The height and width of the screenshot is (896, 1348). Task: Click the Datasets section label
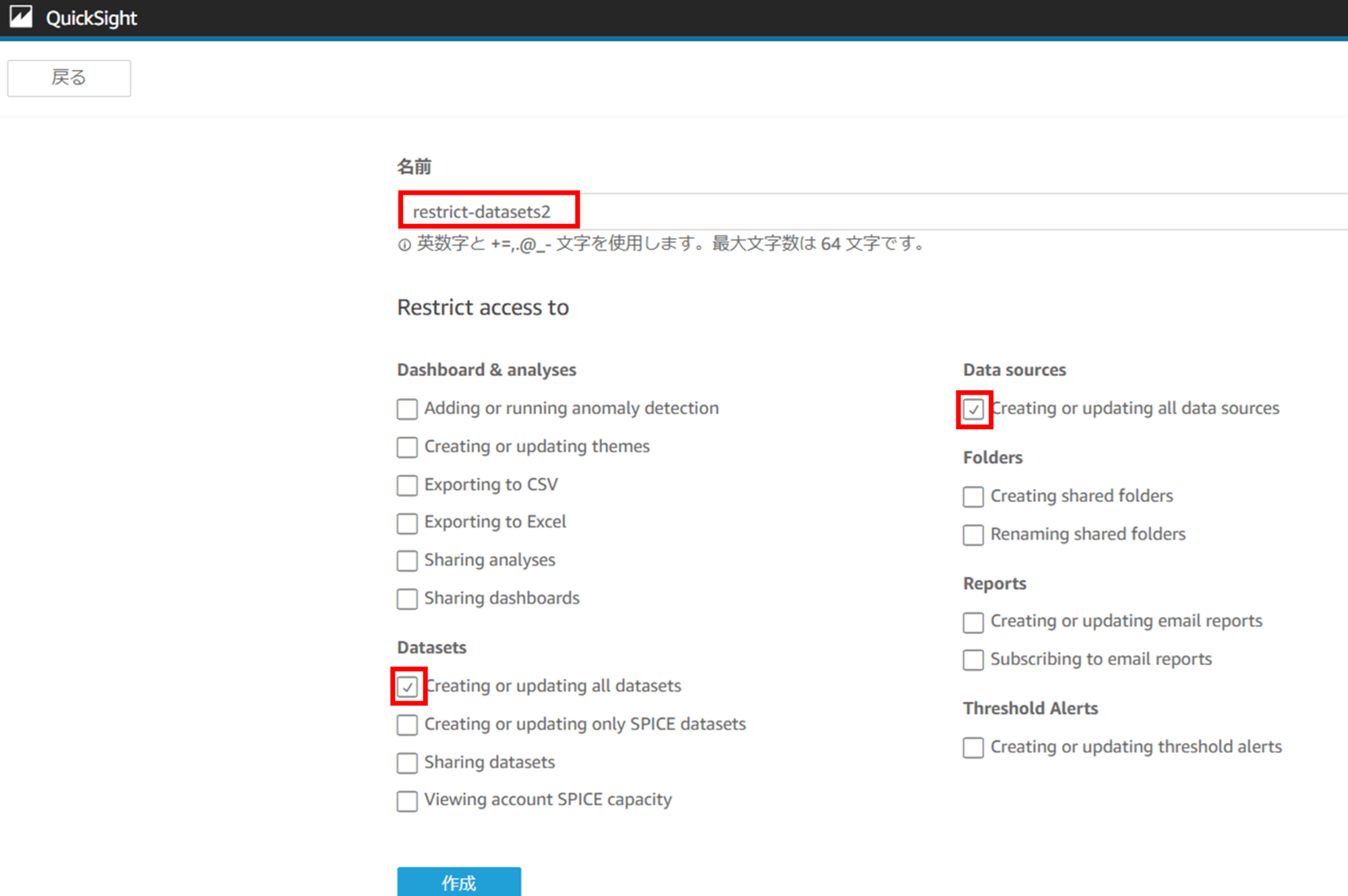click(431, 647)
